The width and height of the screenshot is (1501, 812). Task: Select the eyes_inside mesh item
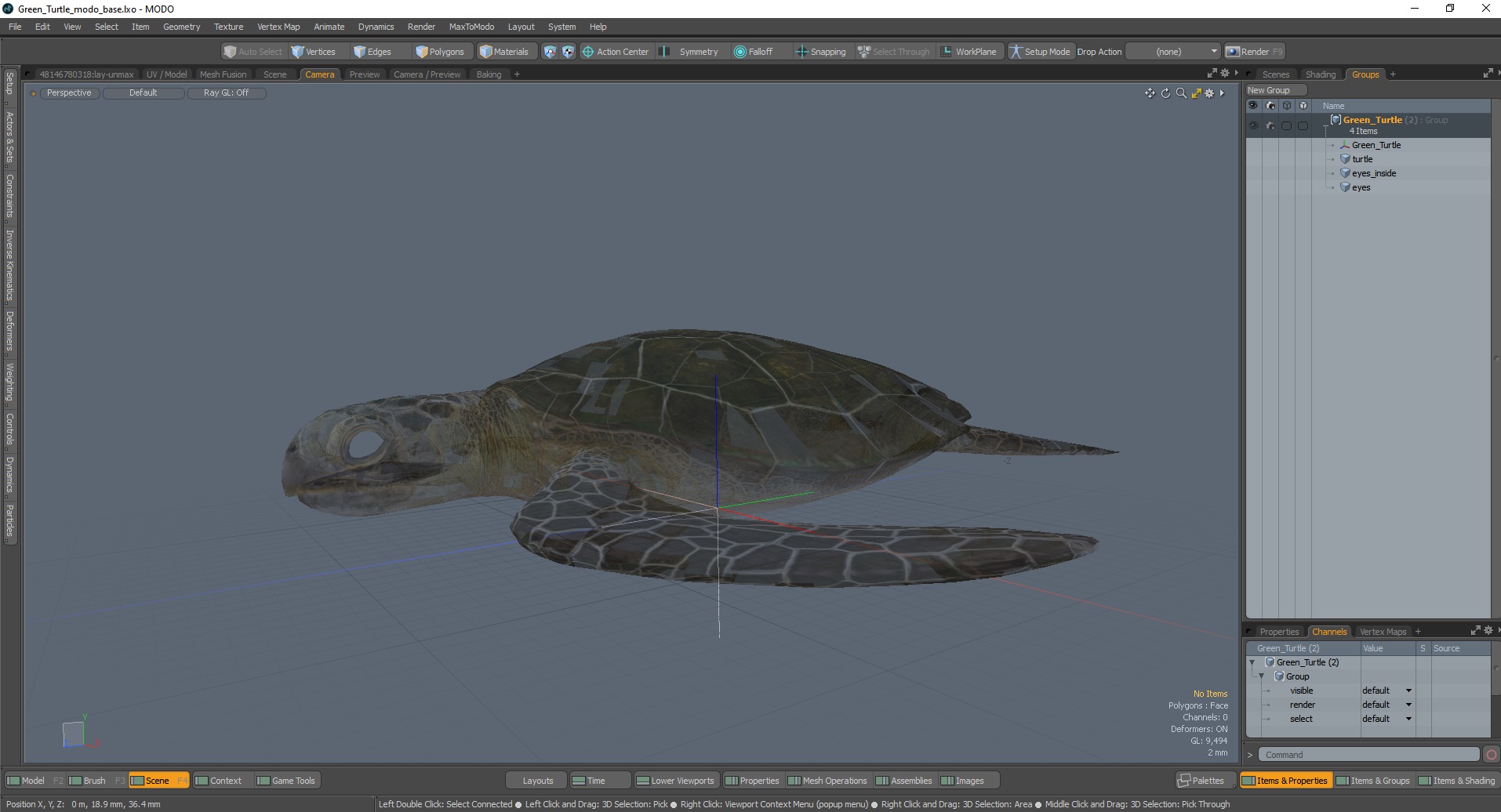1373,173
